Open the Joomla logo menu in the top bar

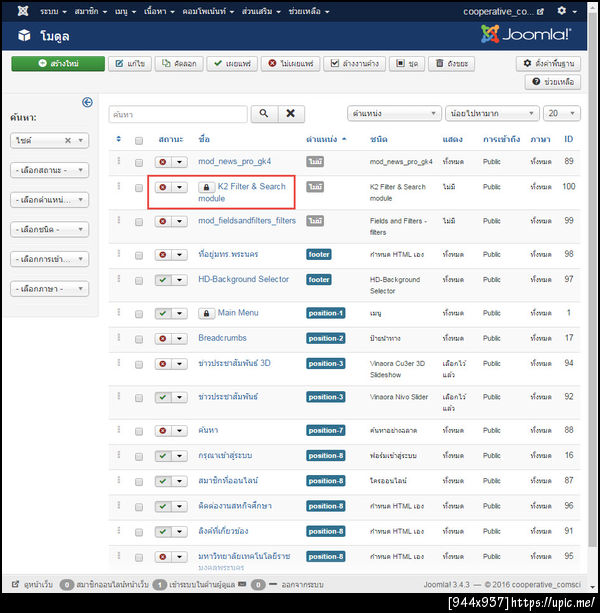tap(23, 11)
